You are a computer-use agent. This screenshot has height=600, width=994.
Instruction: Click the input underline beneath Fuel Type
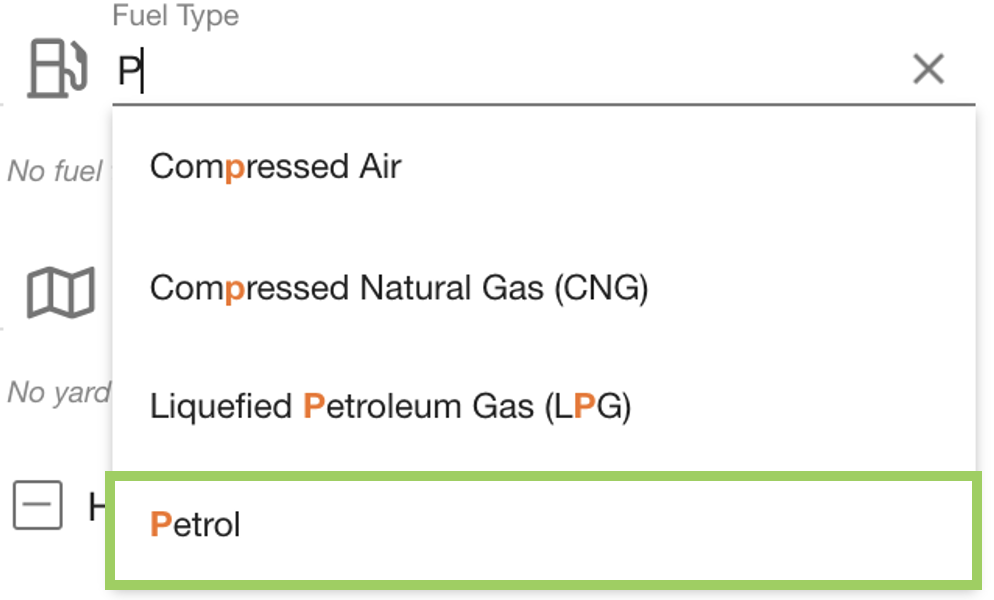[540, 103]
